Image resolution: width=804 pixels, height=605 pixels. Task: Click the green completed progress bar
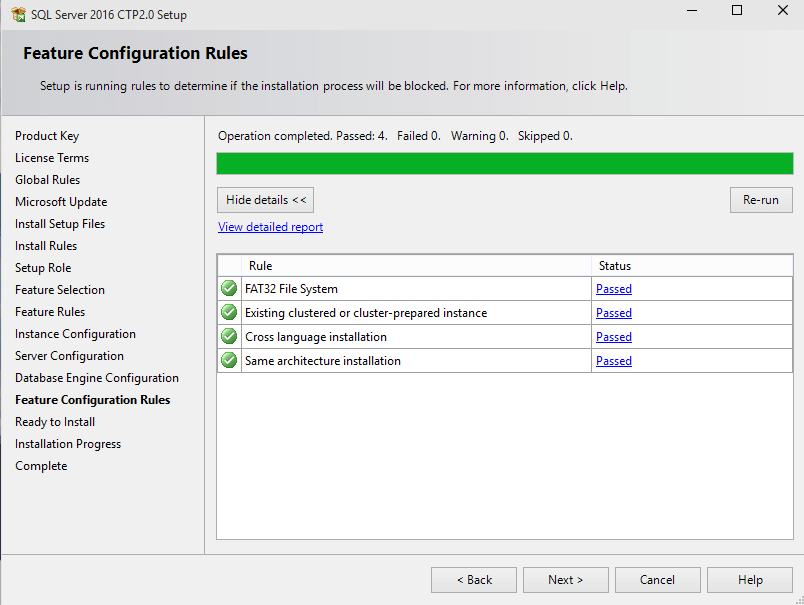coord(505,164)
